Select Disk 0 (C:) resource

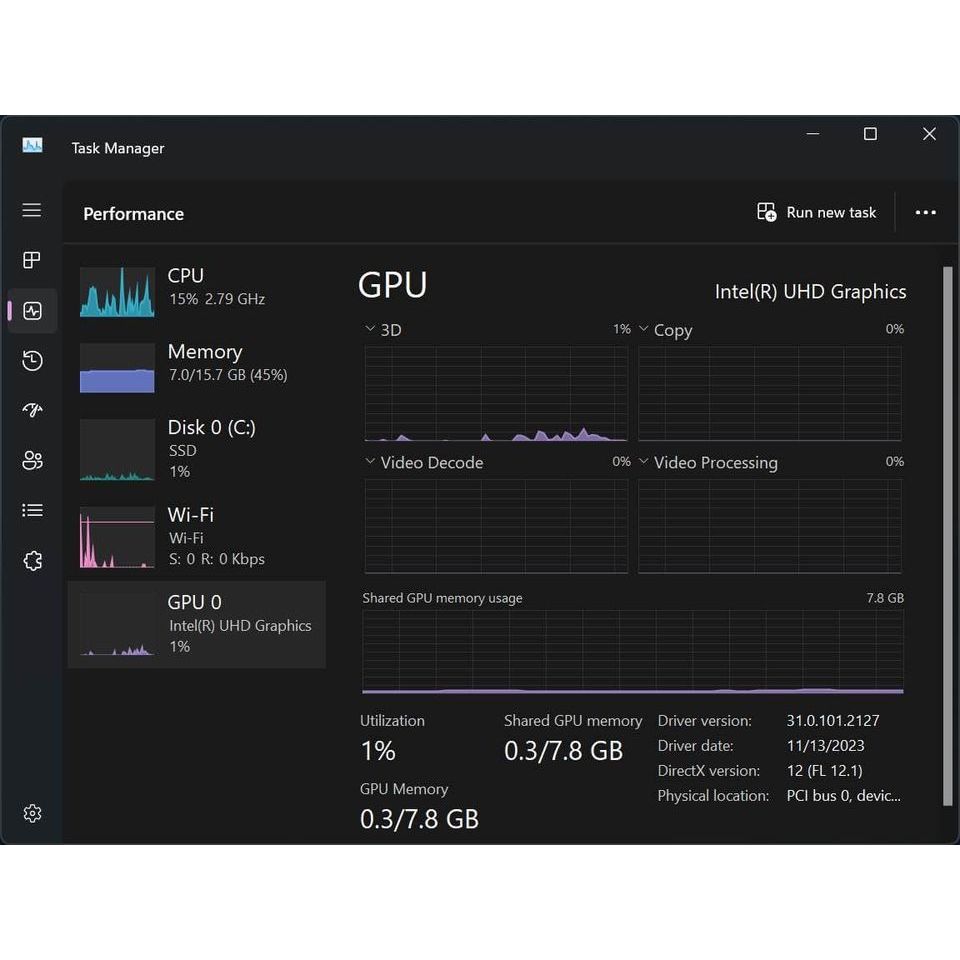pos(196,448)
